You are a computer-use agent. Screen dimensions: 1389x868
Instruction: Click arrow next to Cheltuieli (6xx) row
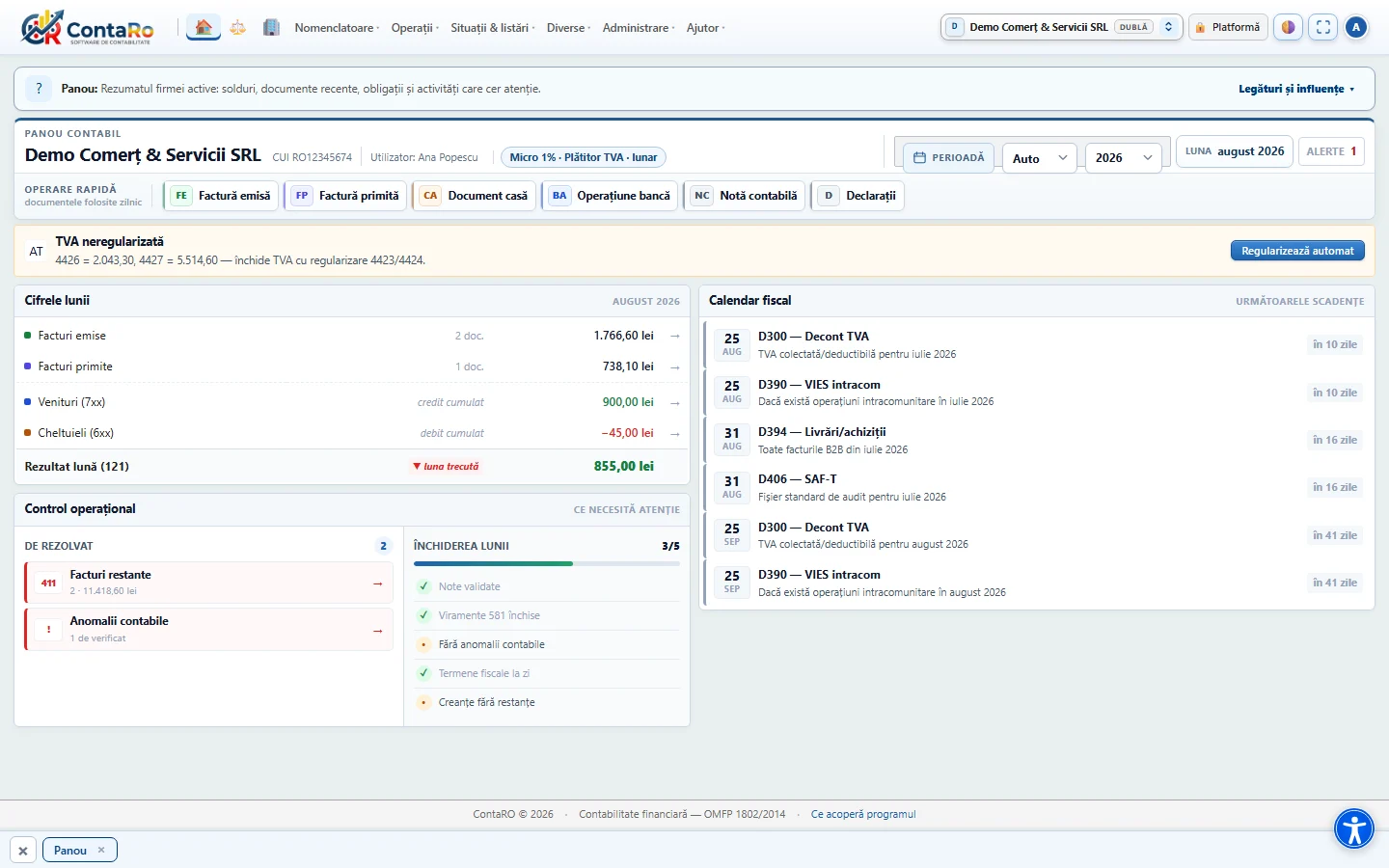tap(675, 433)
